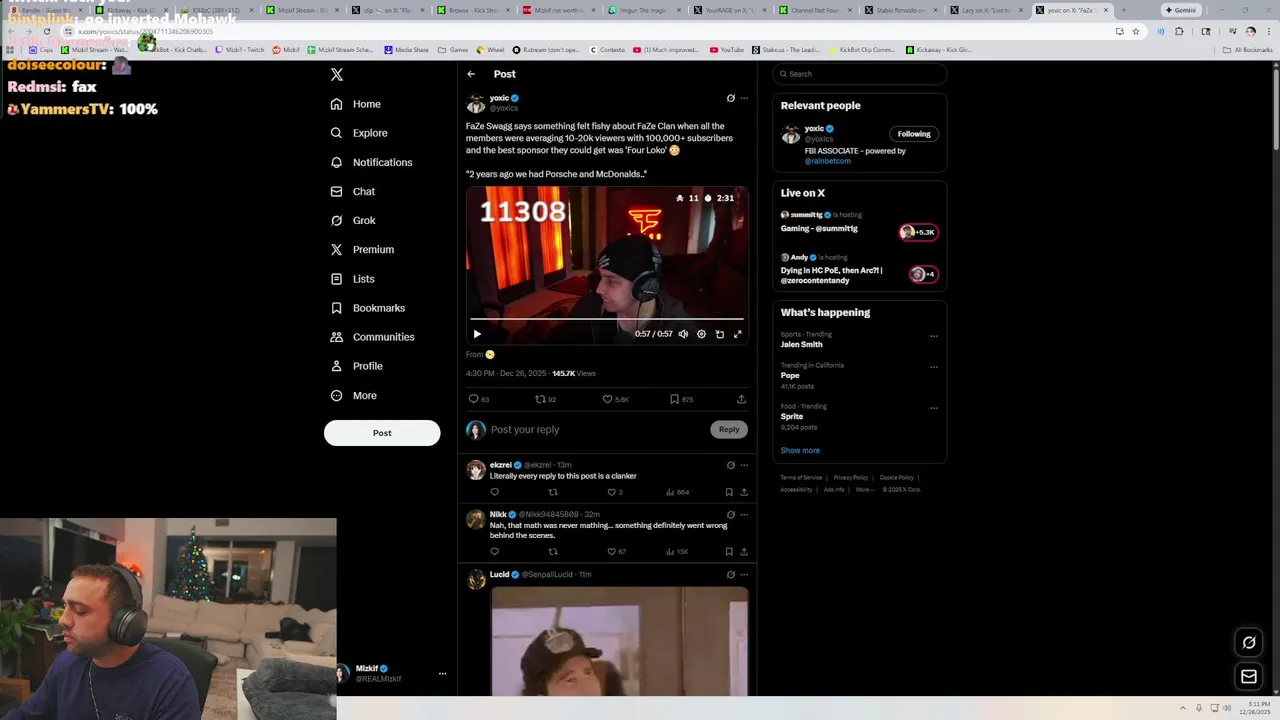This screenshot has height=720, width=1280.
Task: Open options for Pope trend
Action: point(934,367)
